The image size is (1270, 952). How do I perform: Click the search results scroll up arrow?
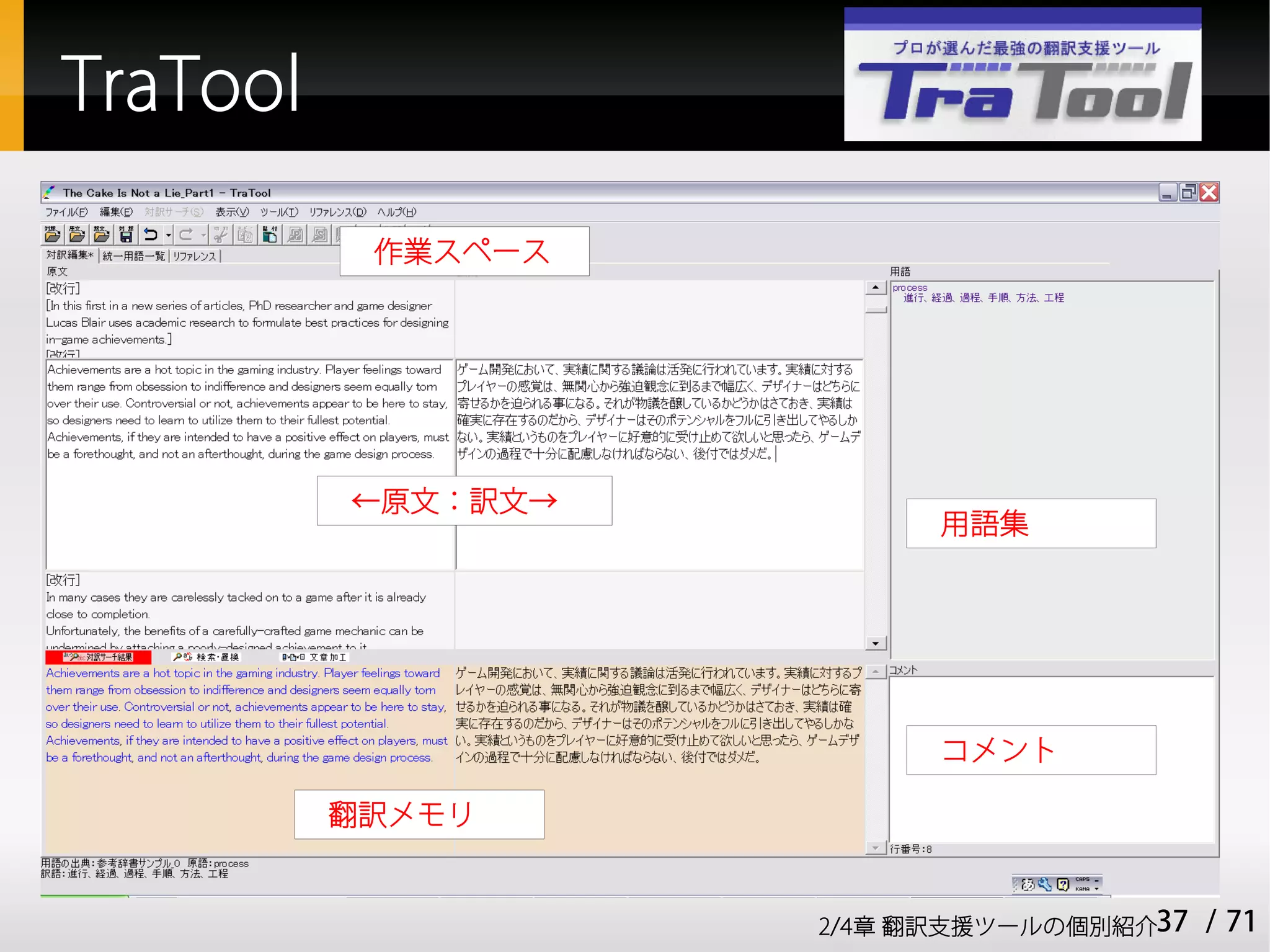[875, 672]
